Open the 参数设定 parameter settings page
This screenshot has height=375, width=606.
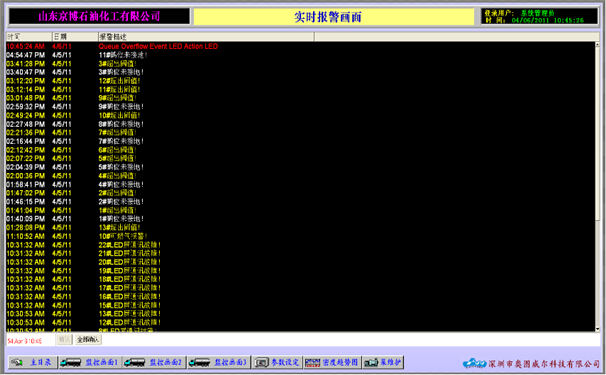coord(277,362)
